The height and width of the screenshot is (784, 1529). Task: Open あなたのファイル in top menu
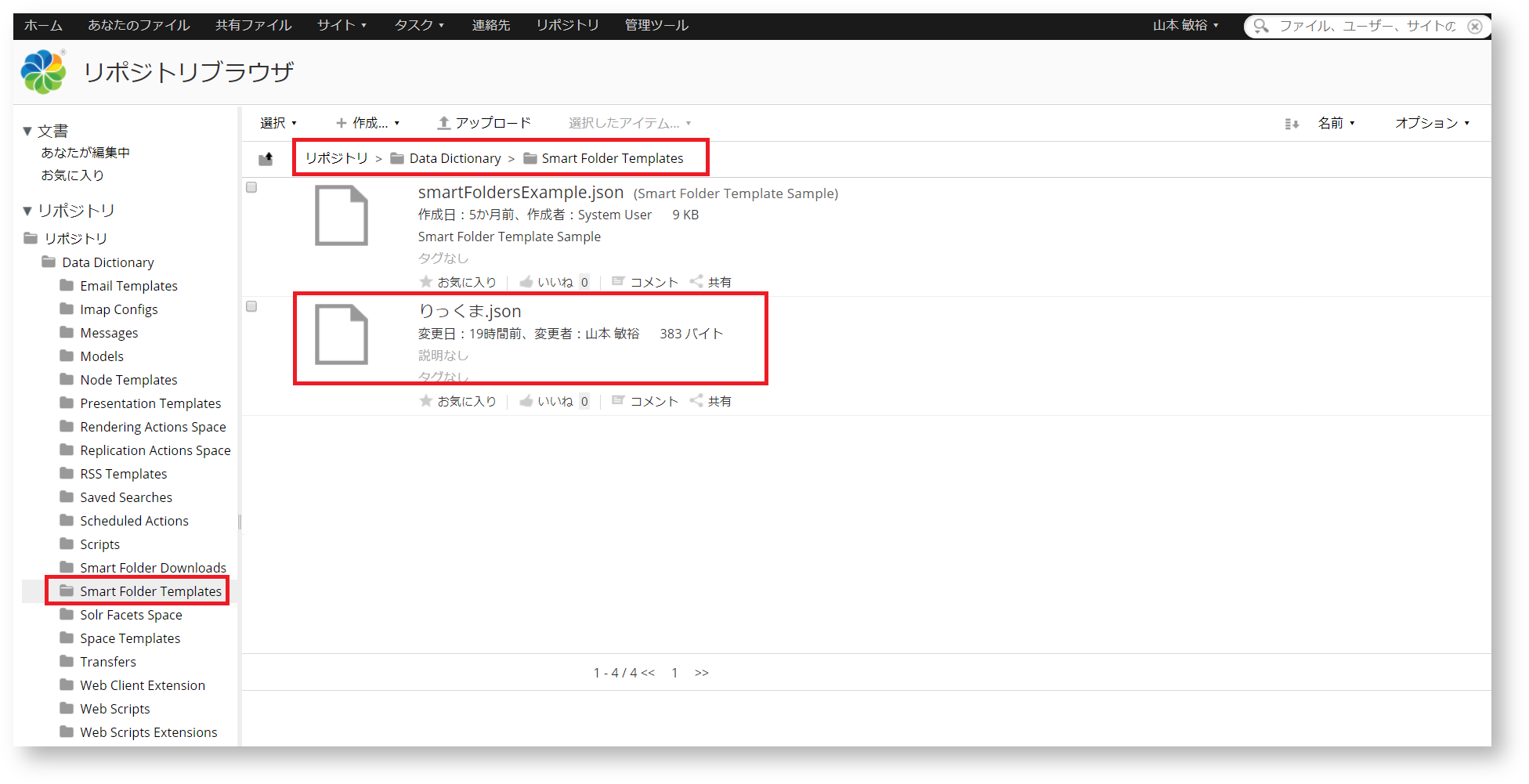[139, 25]
